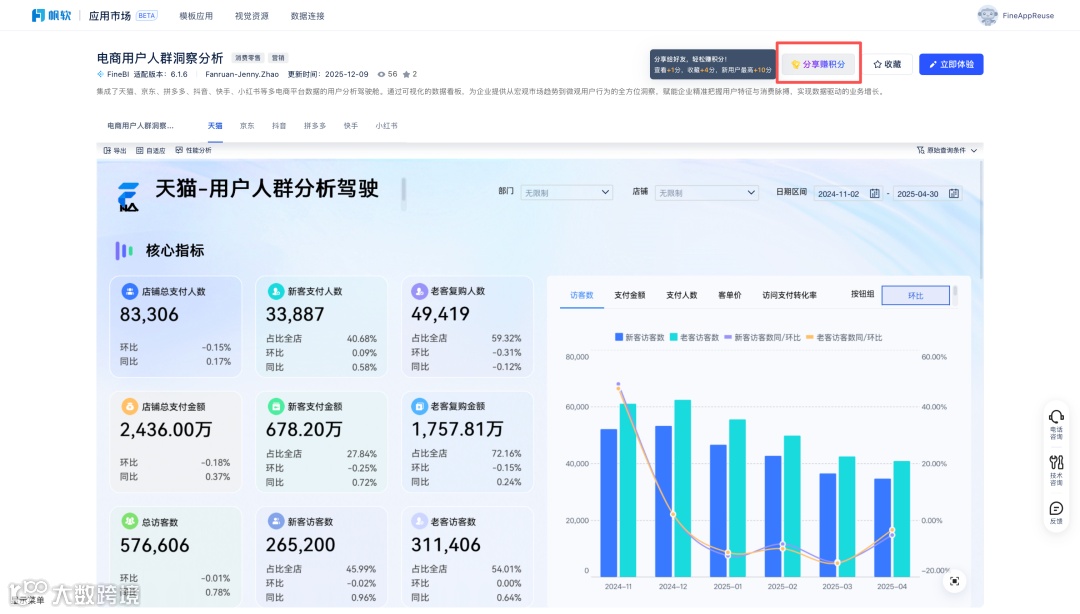
Task: Open the FineAppReuse user avatar
Action: (987, 15)
